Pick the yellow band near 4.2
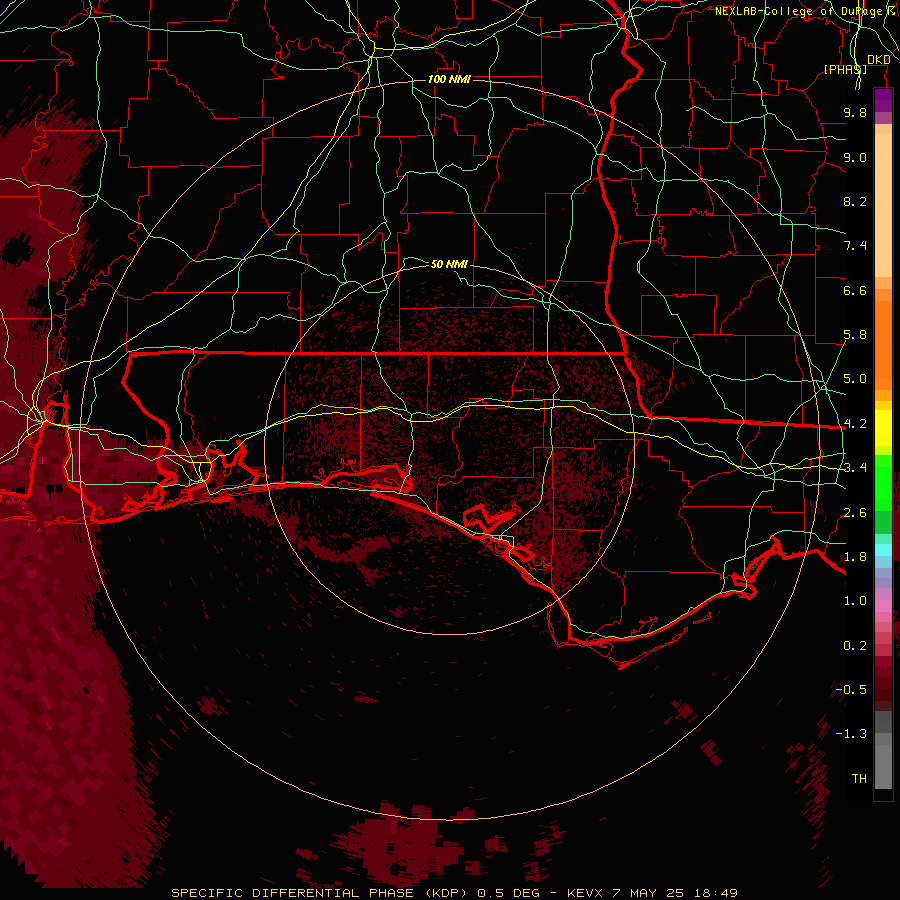The height and width of the screenshot is (900, 900). point(883,428)
